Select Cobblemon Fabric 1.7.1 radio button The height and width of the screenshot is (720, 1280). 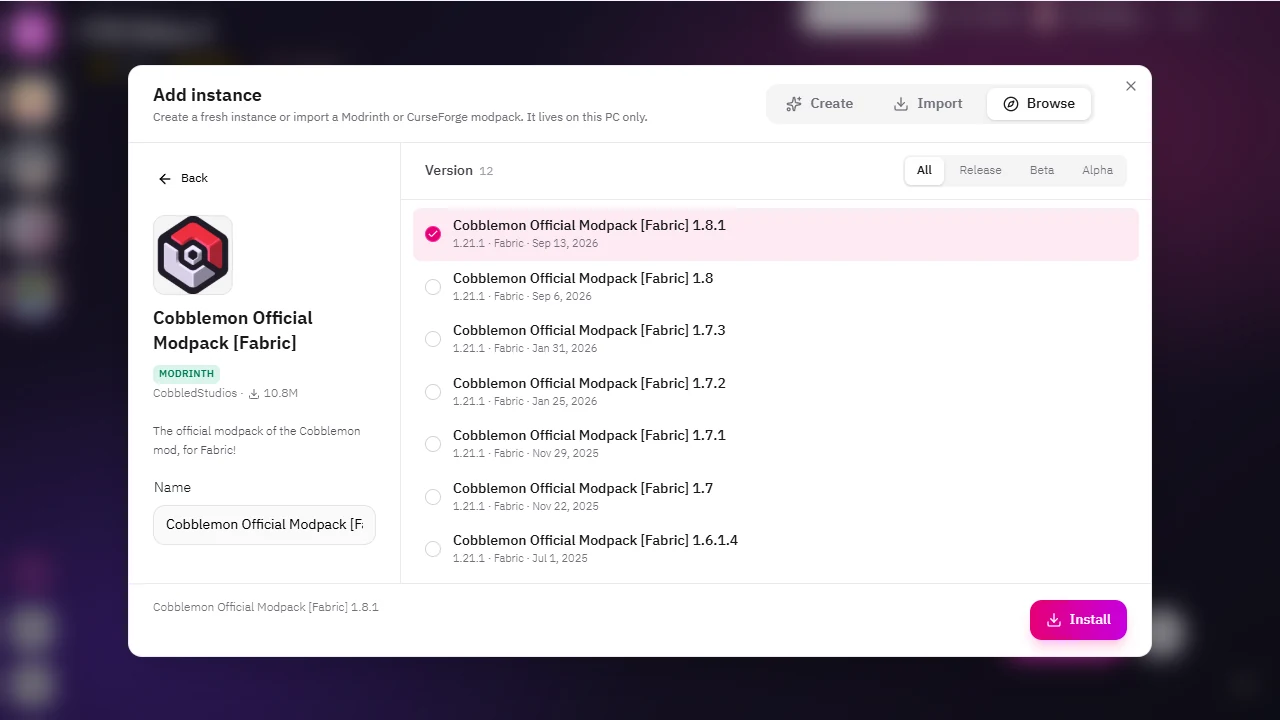[x=433, y=444]
